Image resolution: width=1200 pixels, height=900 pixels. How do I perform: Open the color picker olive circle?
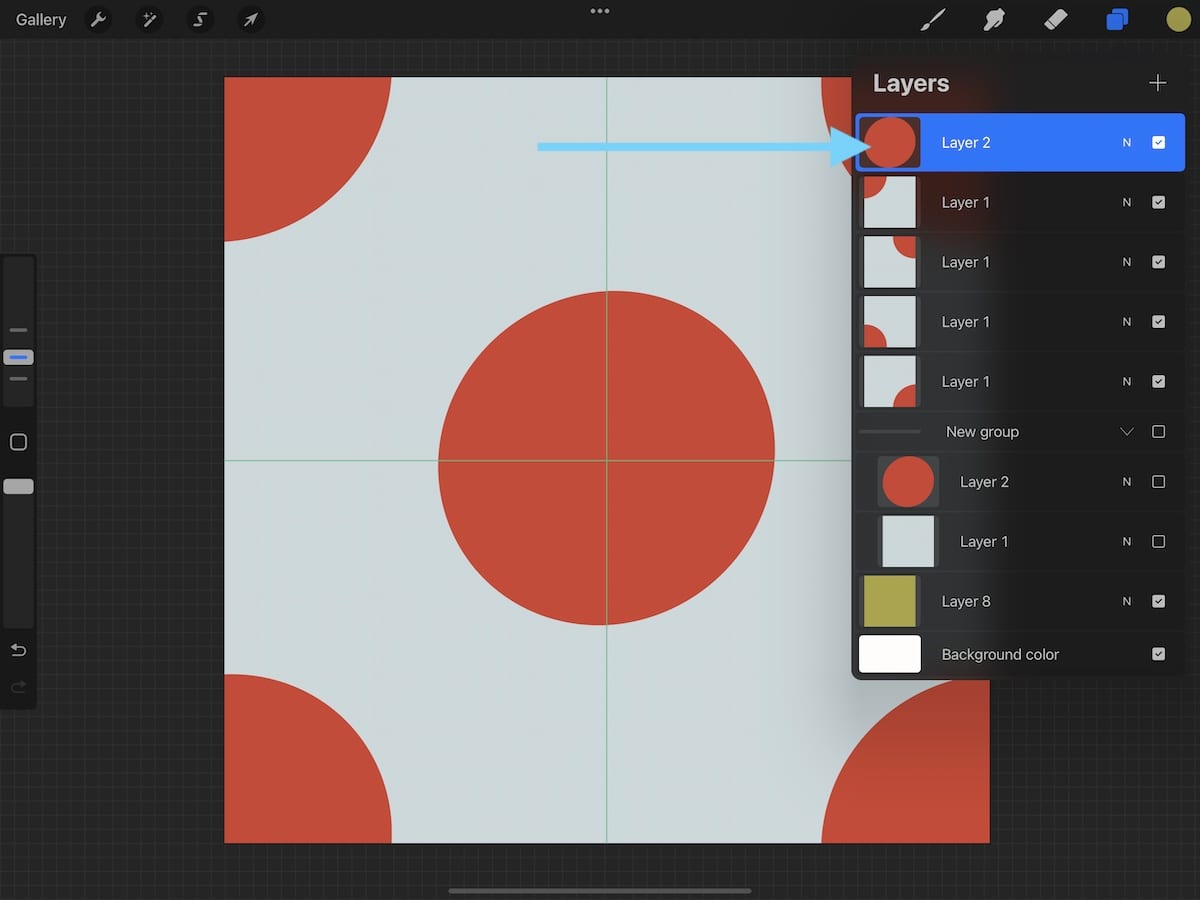click(x=1178, y=19)
